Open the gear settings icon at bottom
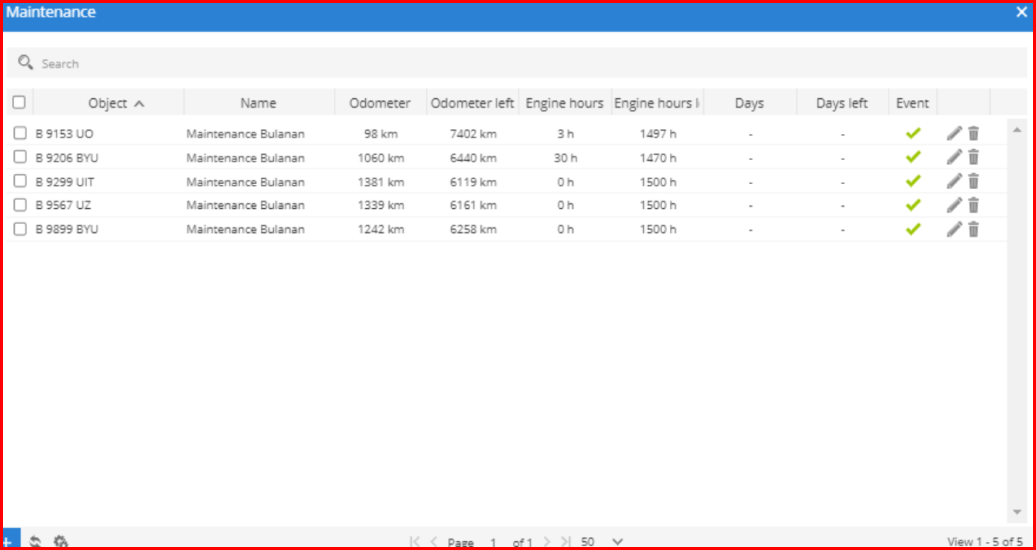 pos(60,541)
